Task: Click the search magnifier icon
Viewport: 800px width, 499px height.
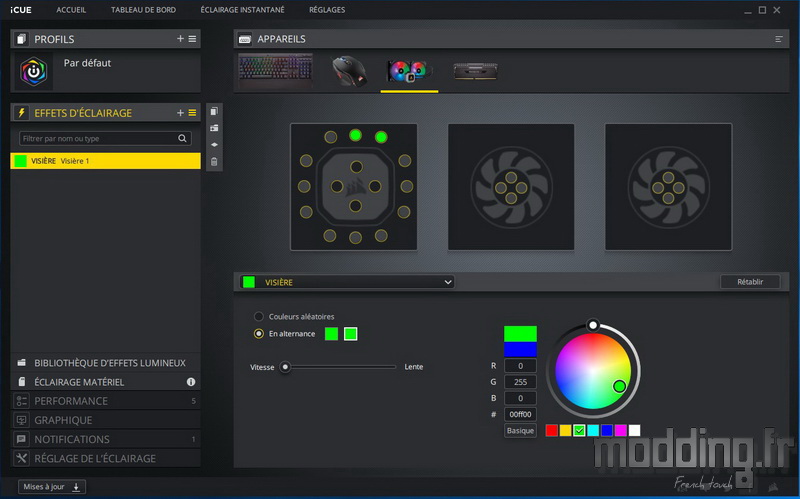Action: coord(182,138)
